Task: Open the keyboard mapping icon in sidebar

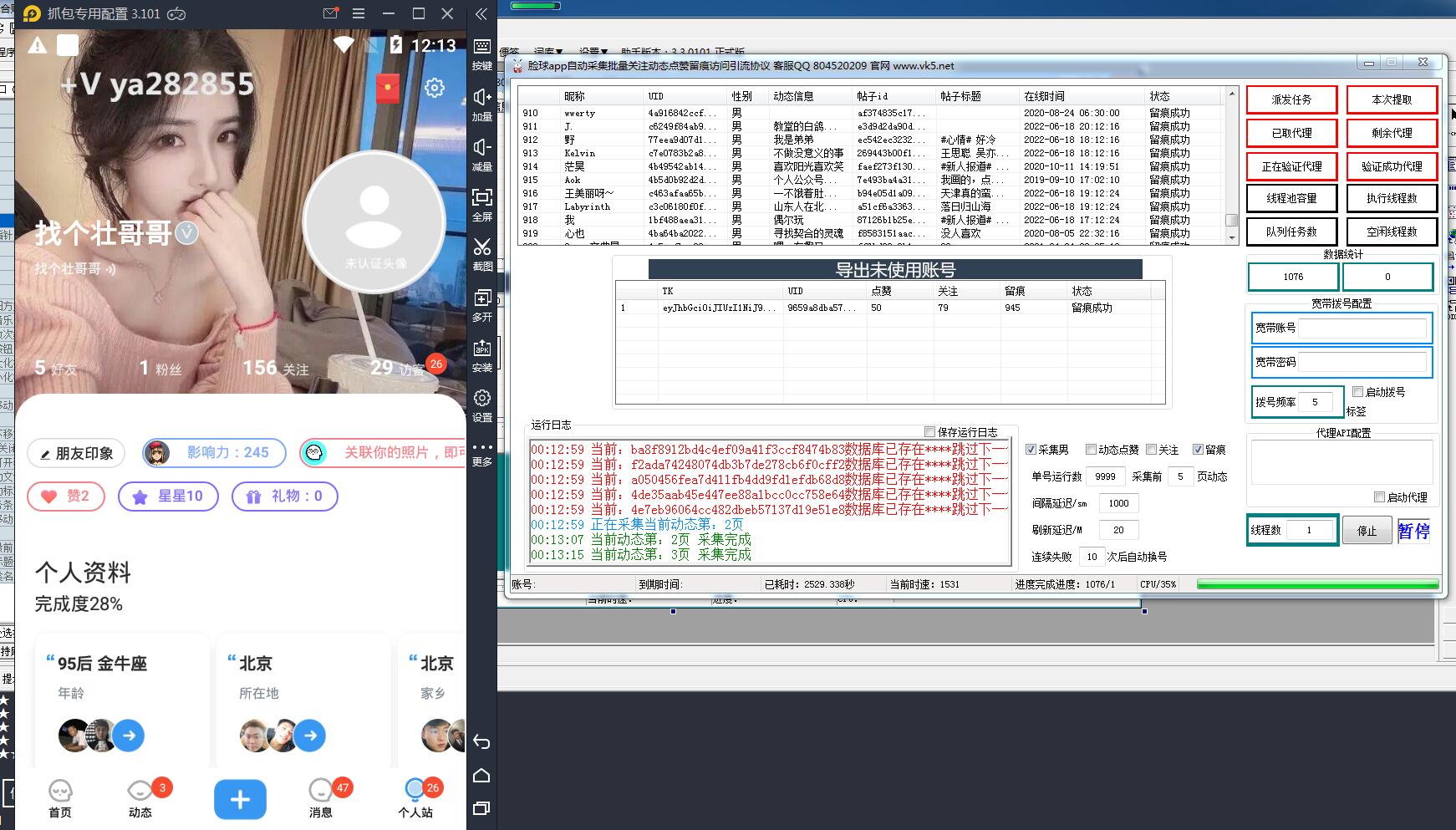Action: coord(482,47)
